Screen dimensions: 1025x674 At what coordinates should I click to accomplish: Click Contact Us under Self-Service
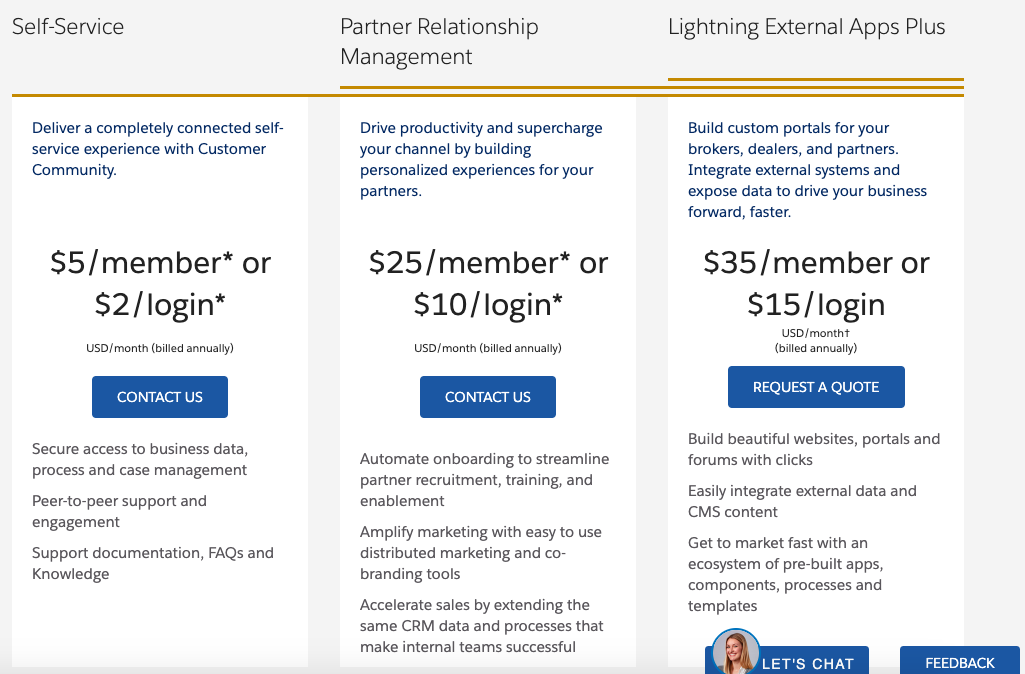click(x=160, y=397)
